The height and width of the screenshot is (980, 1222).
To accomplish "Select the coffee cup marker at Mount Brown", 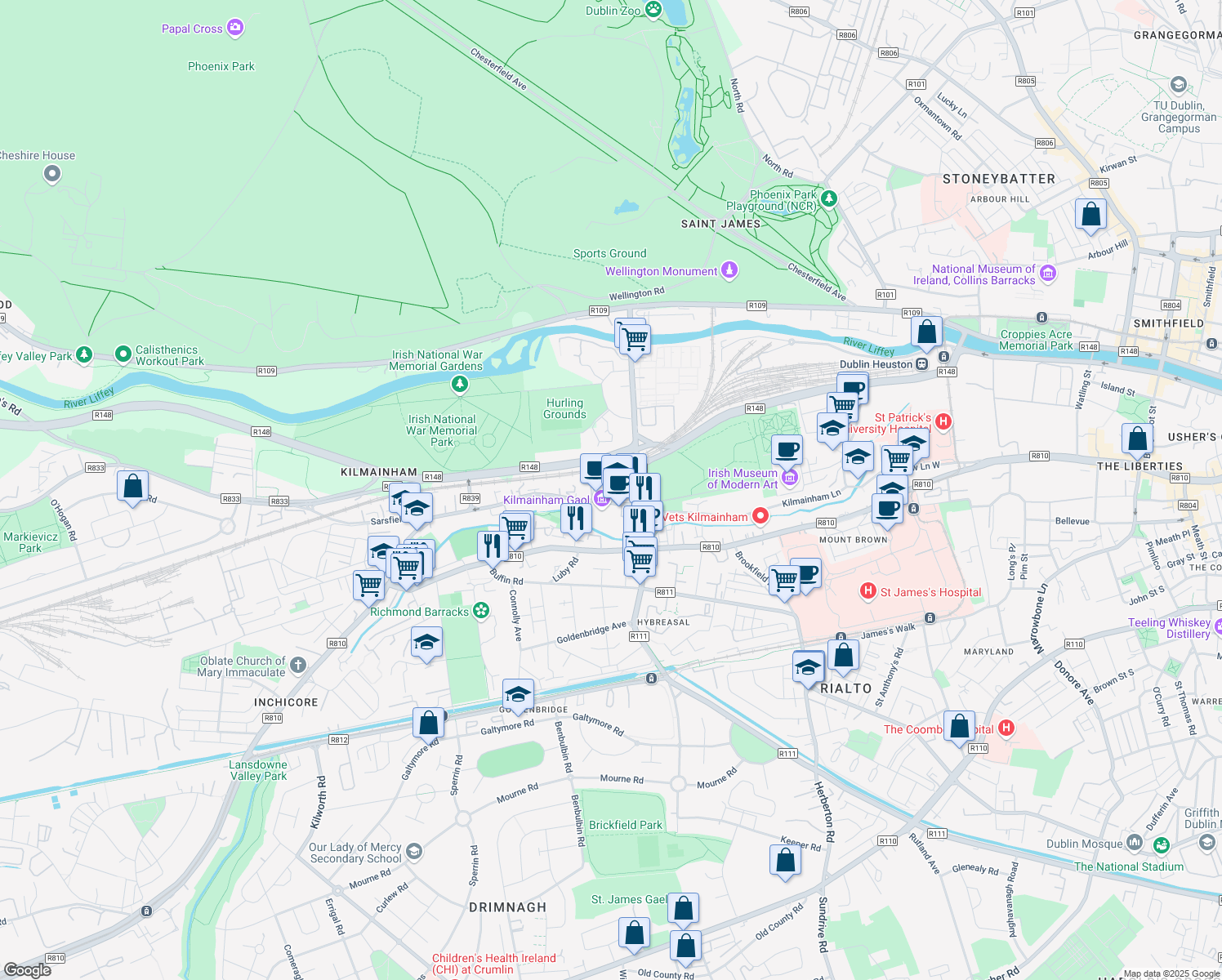I will (887, 510).
